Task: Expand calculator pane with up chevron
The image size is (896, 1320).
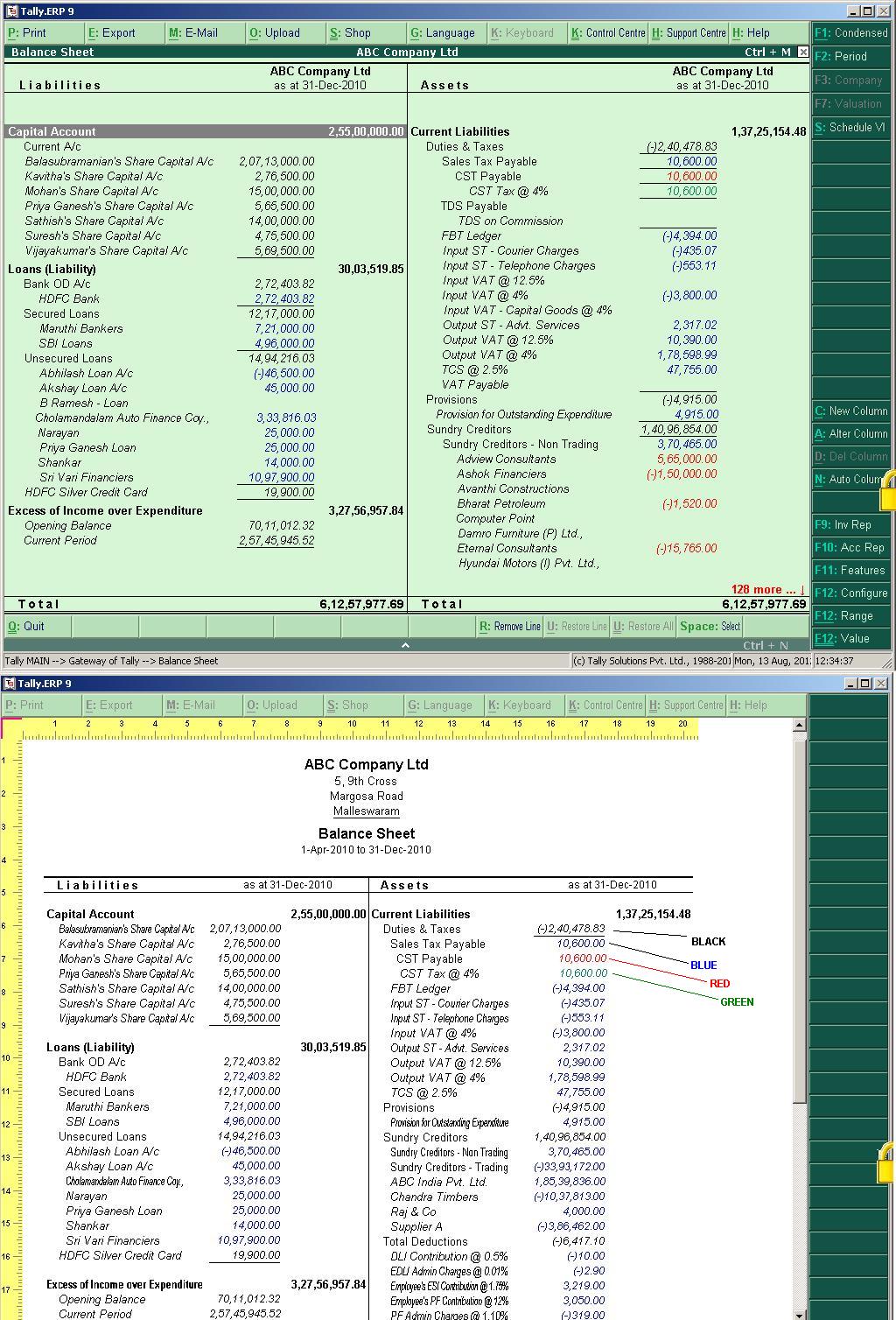Action: coord(405,645)
